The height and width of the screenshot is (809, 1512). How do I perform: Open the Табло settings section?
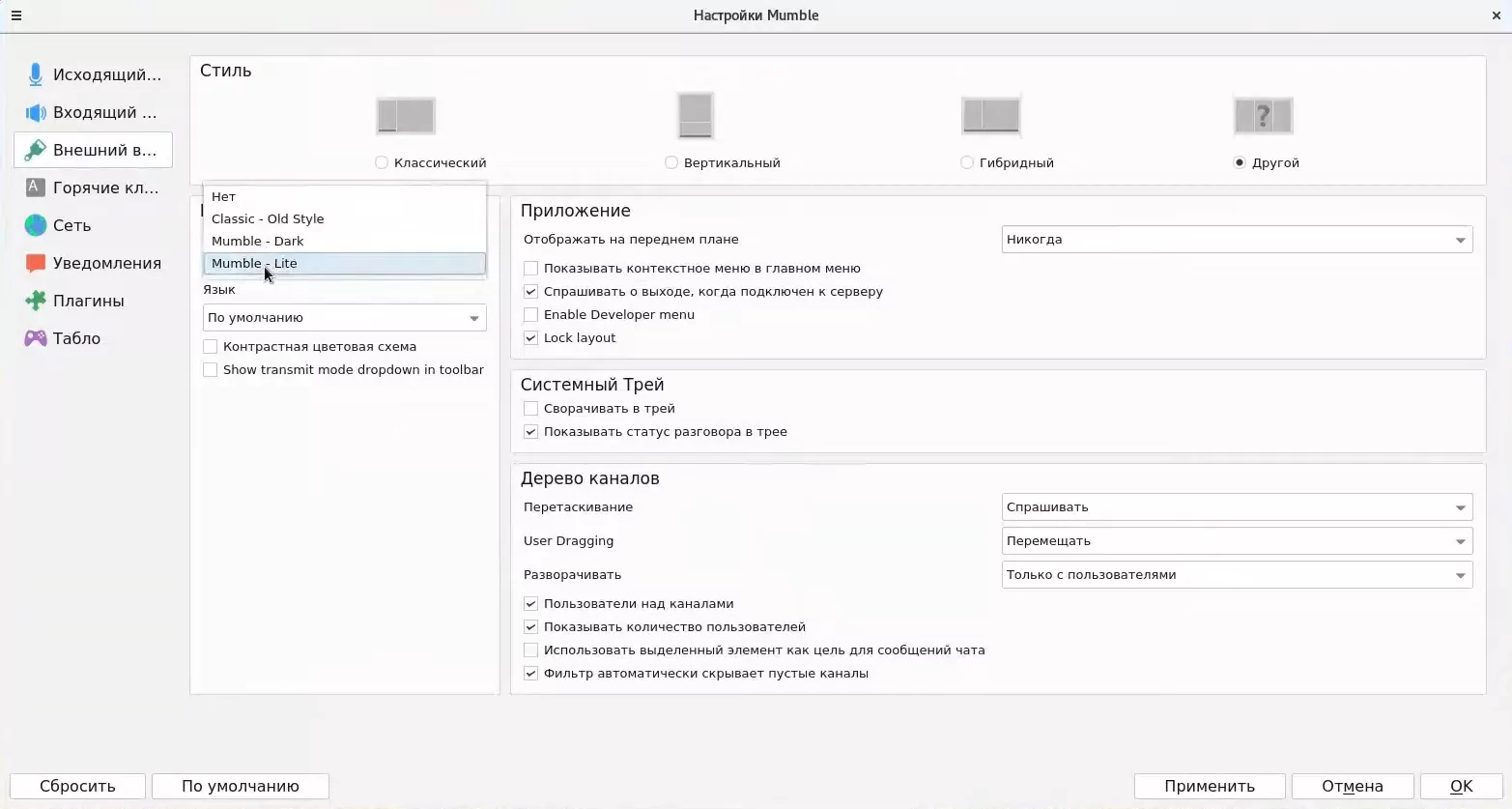coord(93,338)
